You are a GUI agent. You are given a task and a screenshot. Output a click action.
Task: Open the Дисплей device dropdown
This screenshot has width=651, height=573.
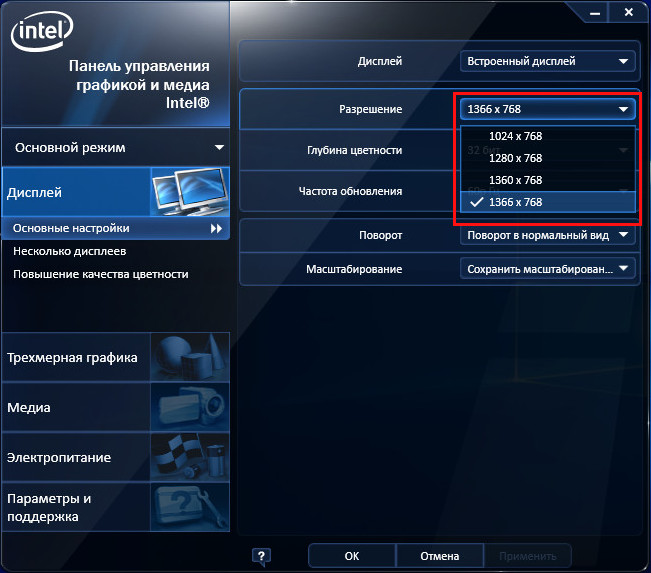coord(548,61)
